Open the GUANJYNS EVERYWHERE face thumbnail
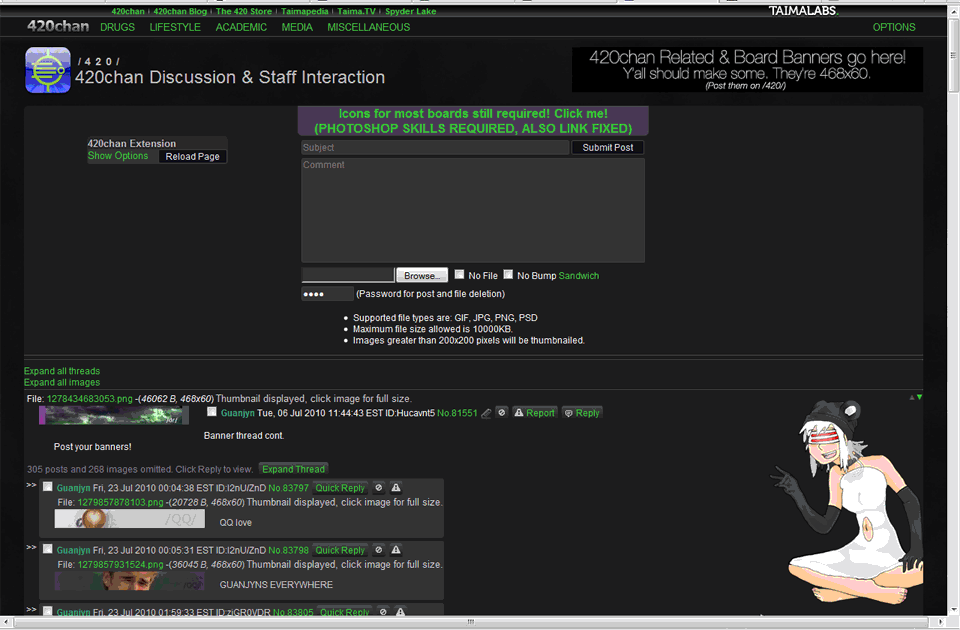960x630 pixels. point(129,581)
